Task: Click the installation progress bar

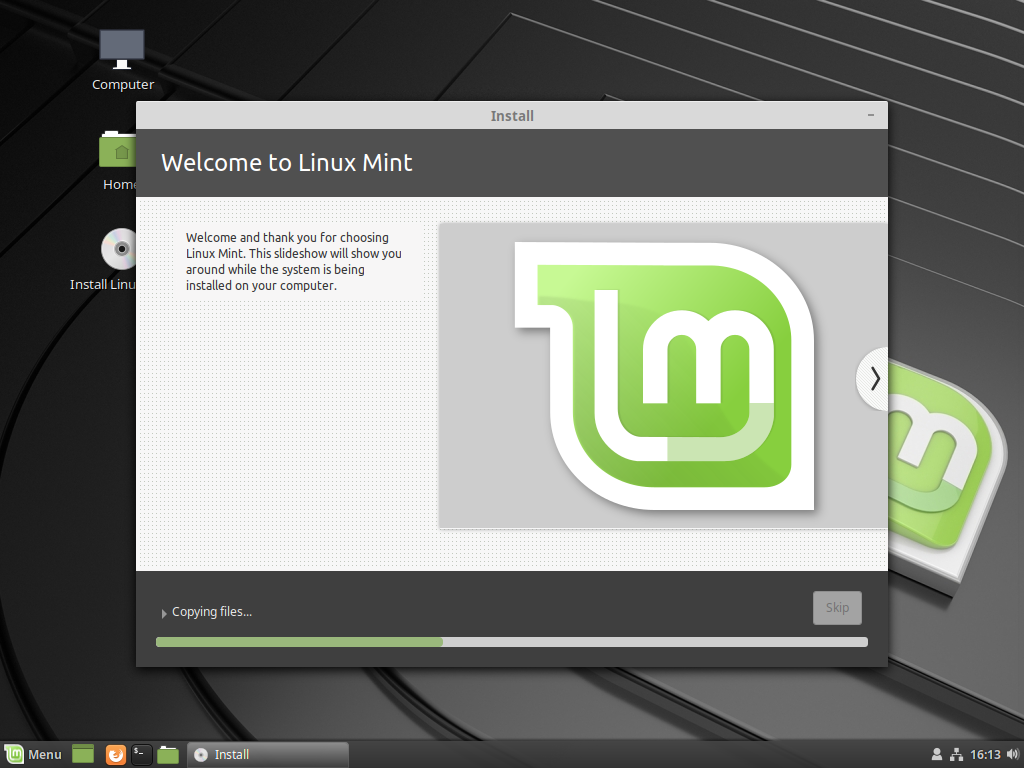Action: click(x=511, y=641)
